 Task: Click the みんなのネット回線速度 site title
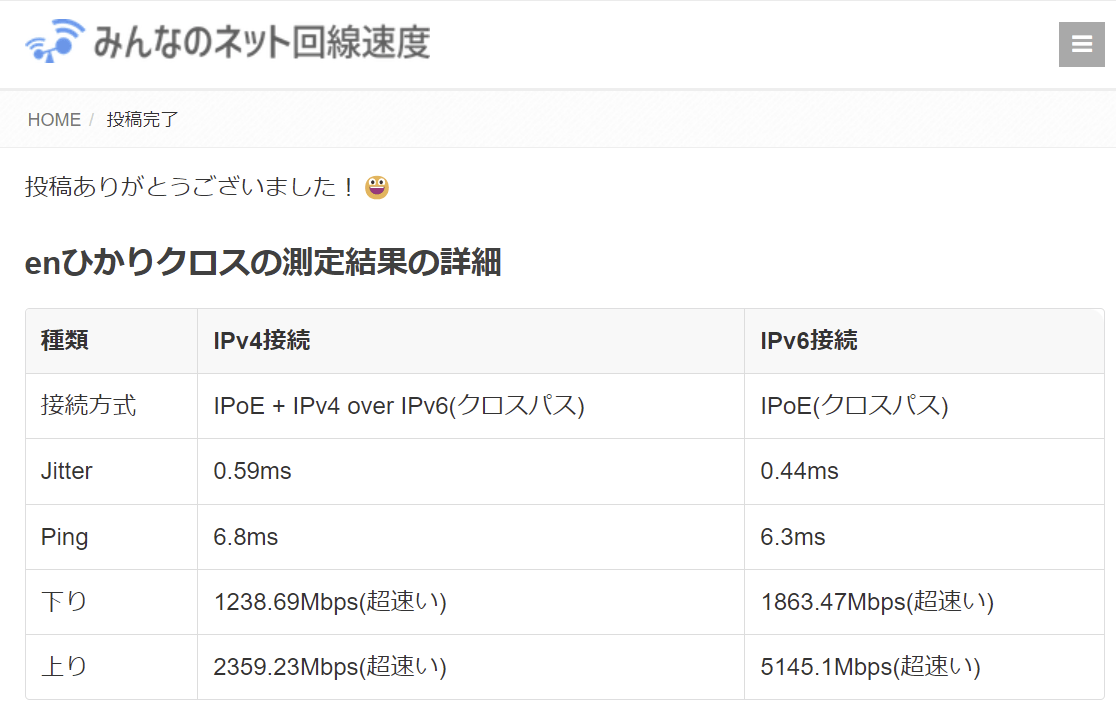pyautogui.click(x=261, y=43)
